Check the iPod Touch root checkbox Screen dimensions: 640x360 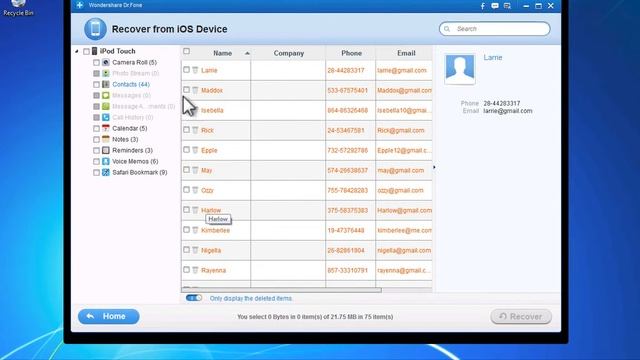tap(86, 51)
